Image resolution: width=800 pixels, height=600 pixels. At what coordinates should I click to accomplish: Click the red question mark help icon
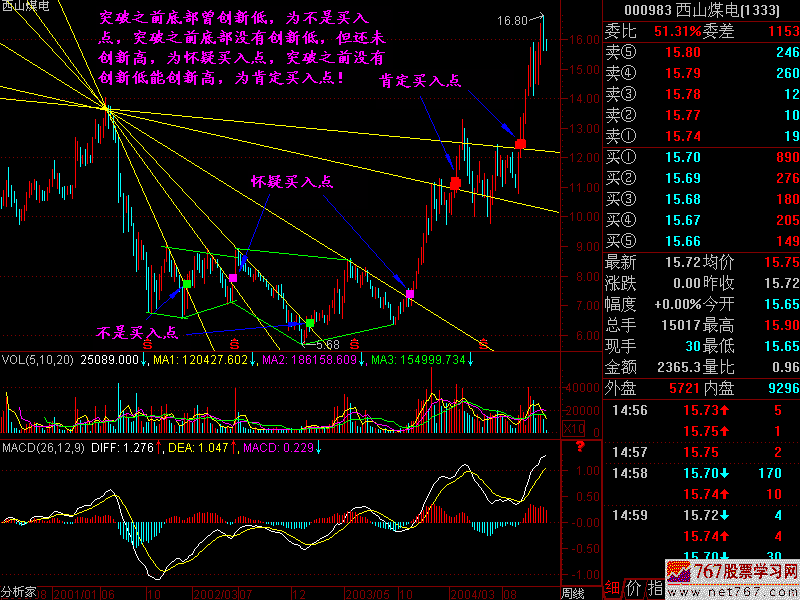578,445
